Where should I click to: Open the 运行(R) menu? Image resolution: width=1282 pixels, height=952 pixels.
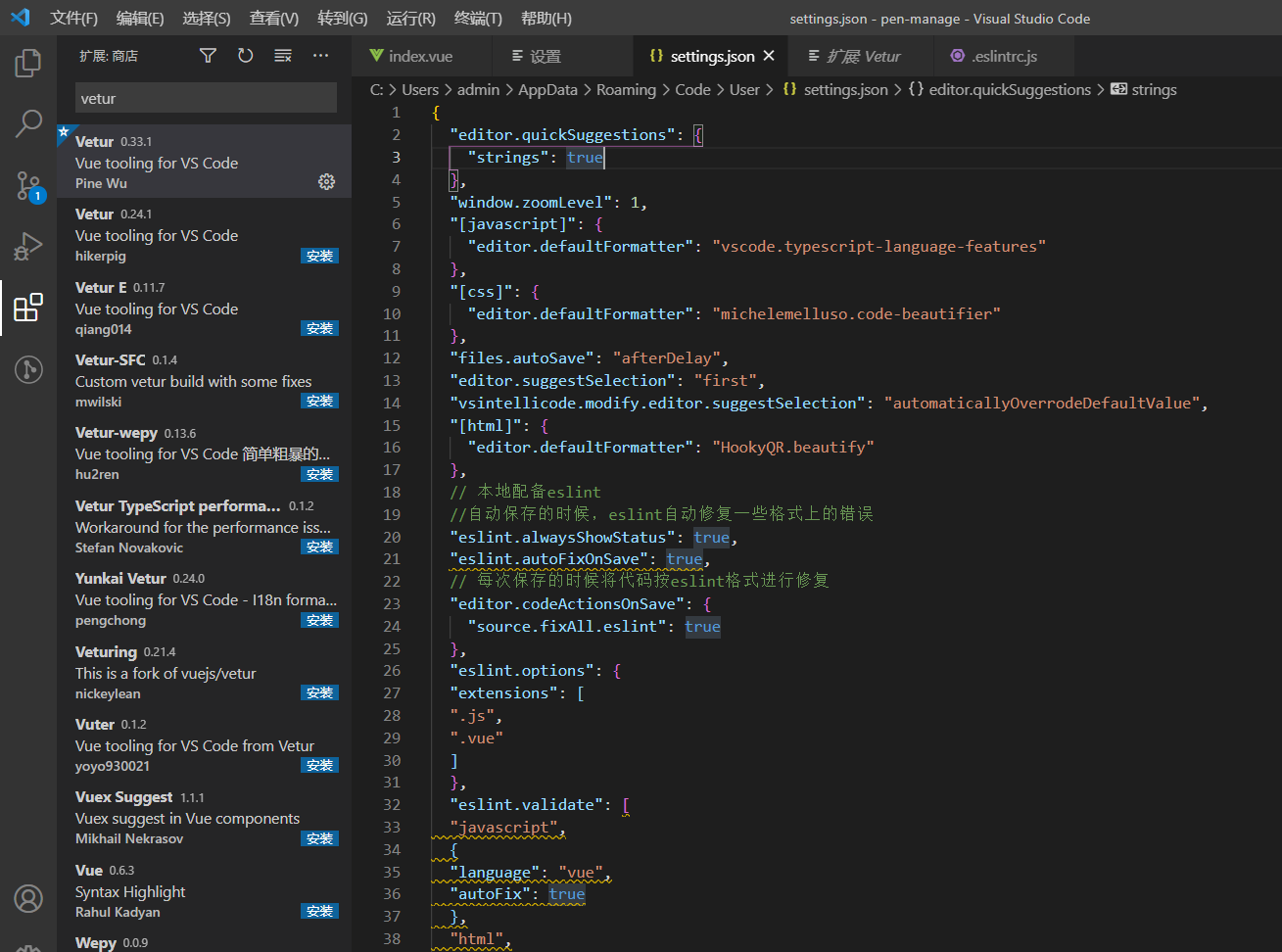click(411, 19)
